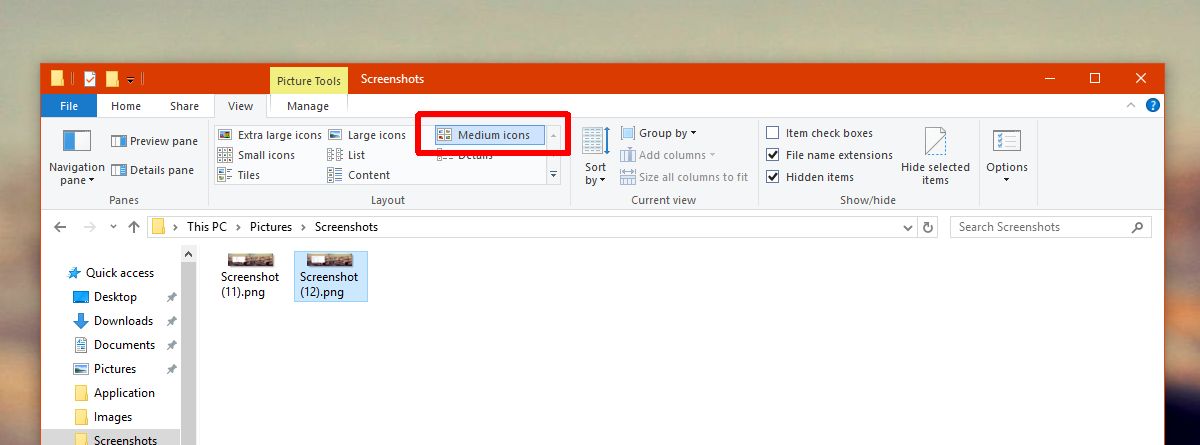Screen dimensions: 1200x445
Task: Click New folder quick access toolbar icon
Action: click(112, 79)
